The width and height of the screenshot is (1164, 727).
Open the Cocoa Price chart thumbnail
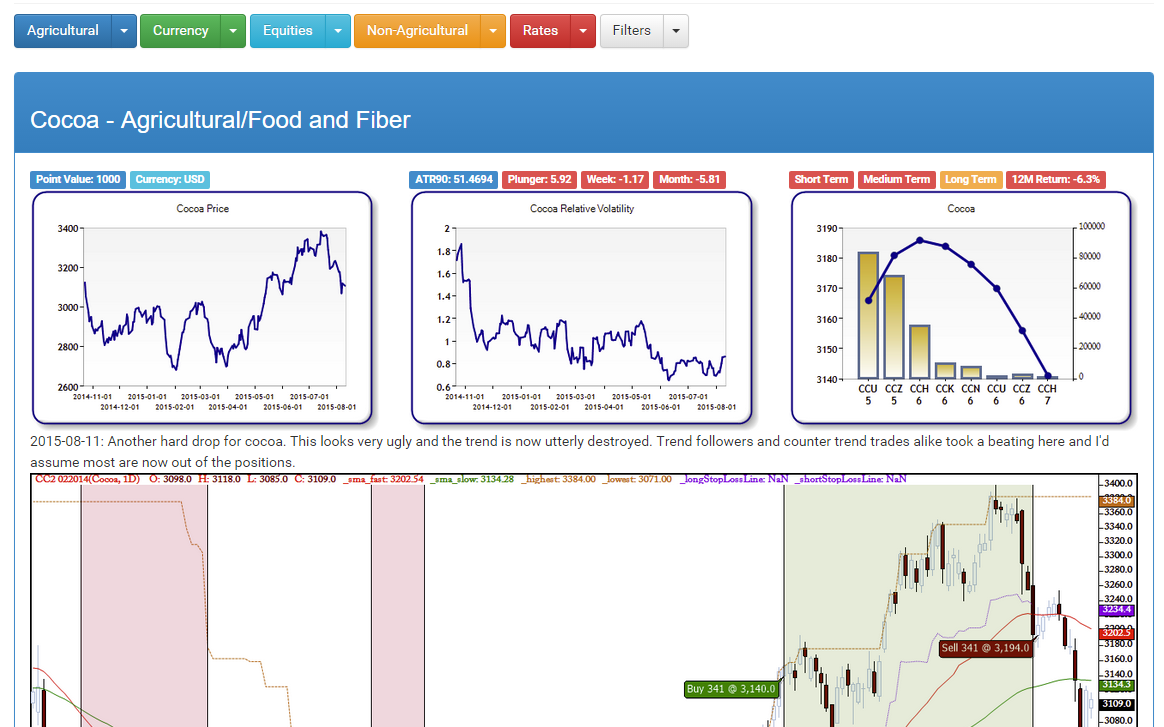click(x=202, y=307)
